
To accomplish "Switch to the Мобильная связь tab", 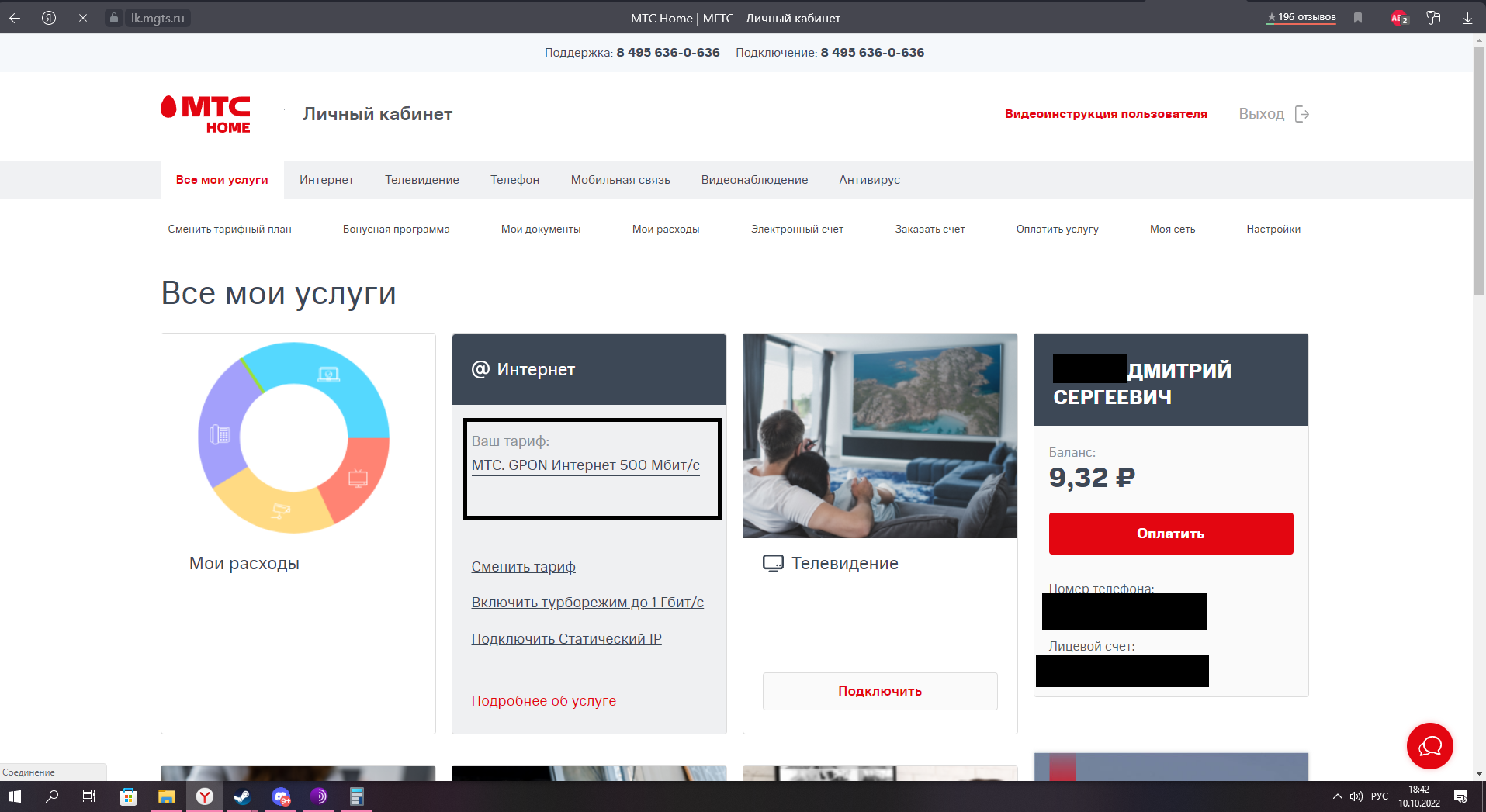I will 621,180.
